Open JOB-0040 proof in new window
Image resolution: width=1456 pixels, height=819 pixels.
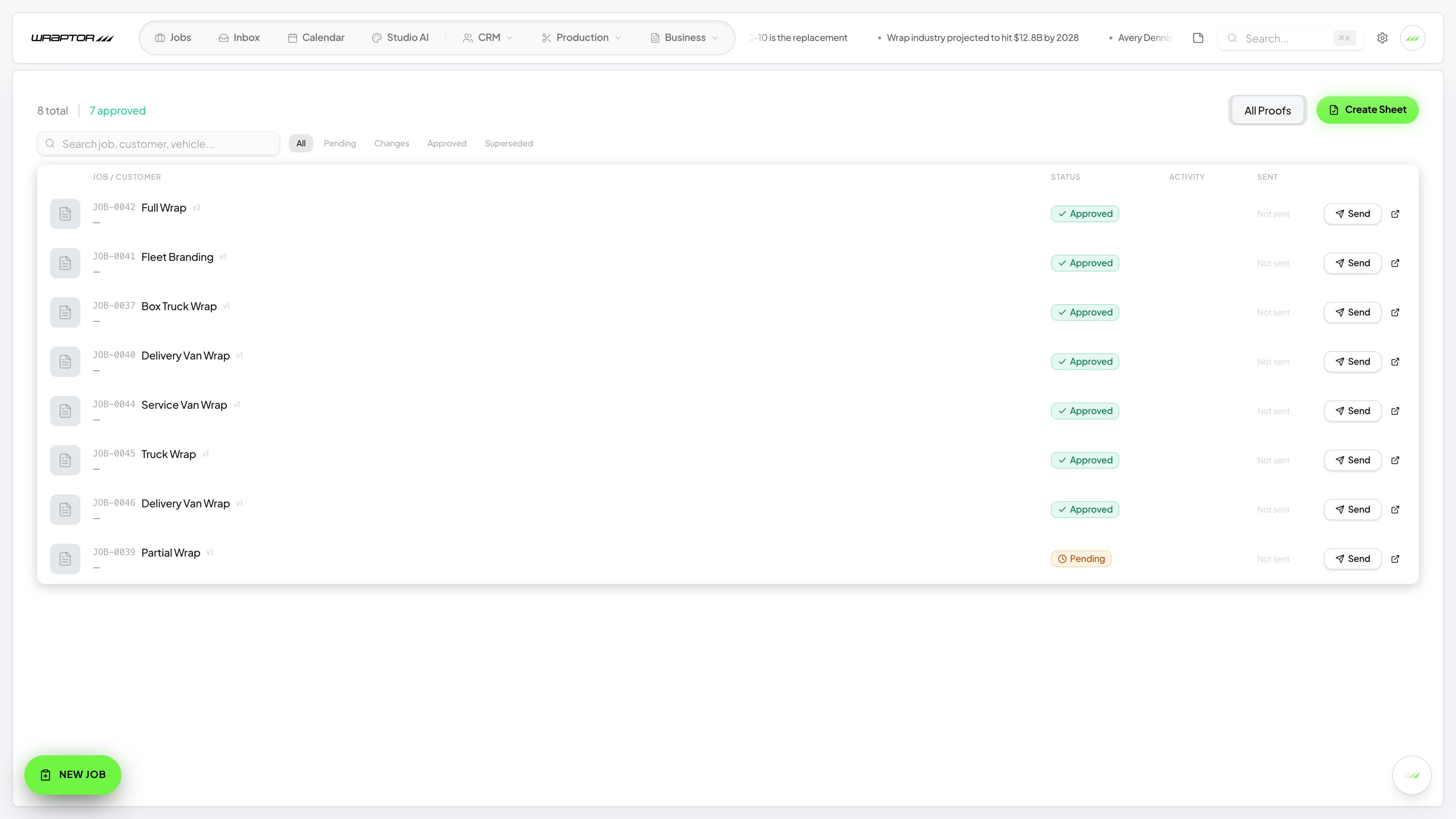1395,362
